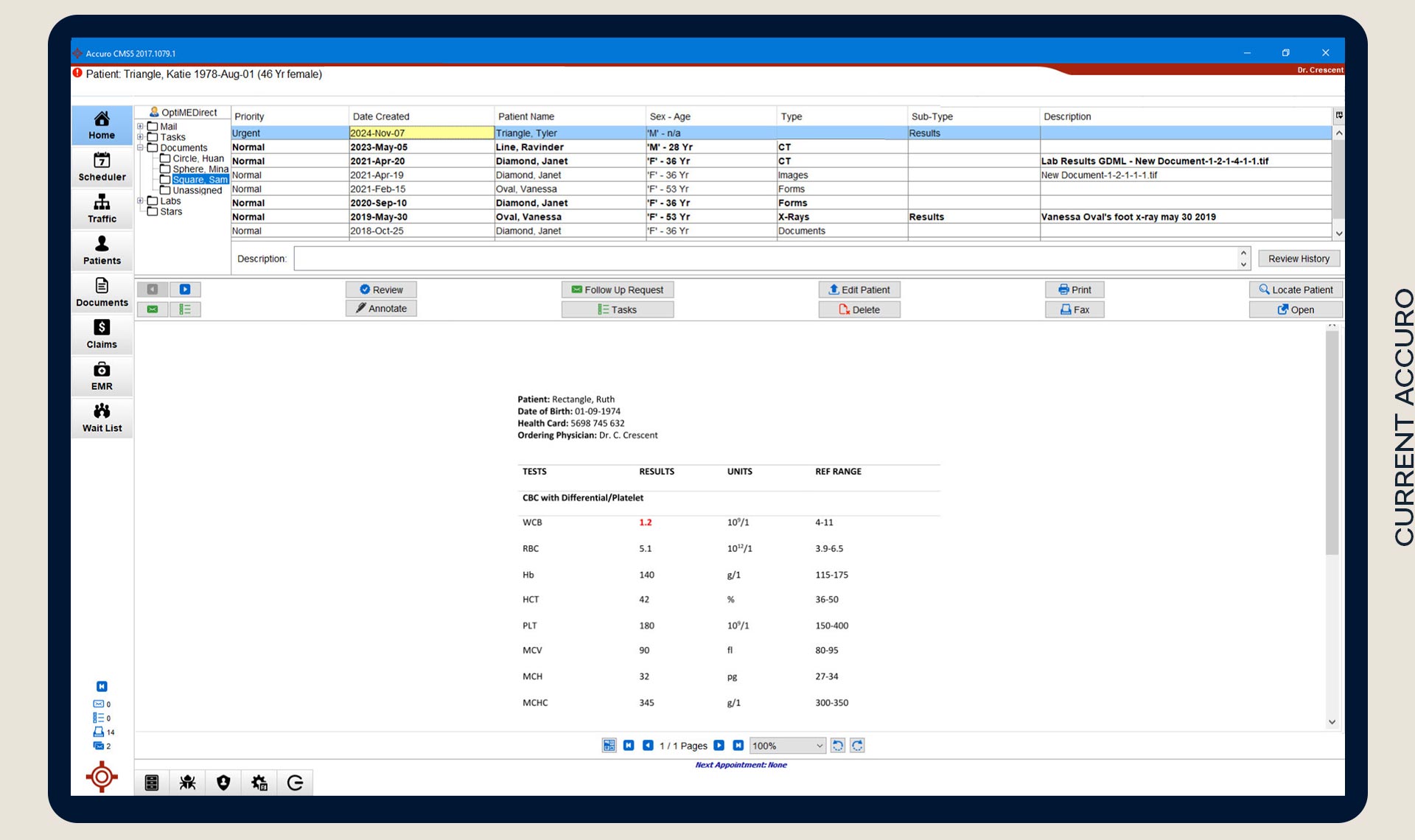Go to next page in document viewer

coord(719,746)
